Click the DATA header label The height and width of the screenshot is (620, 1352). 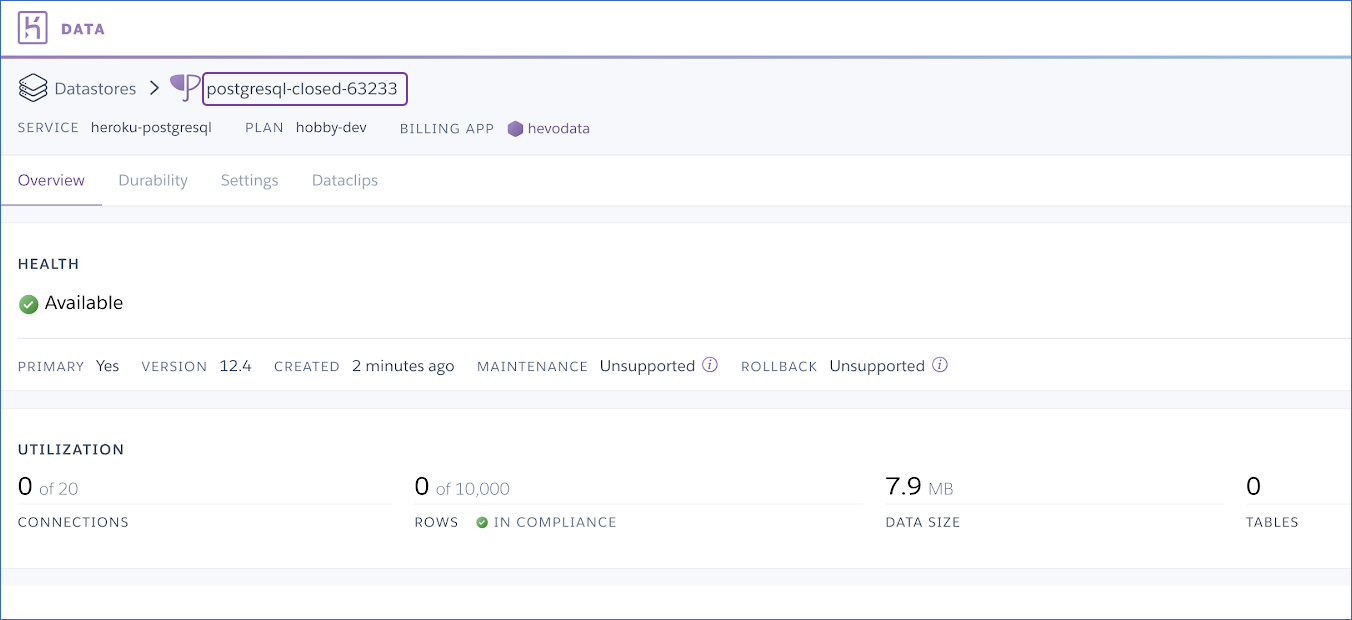(x=83, y=29)
